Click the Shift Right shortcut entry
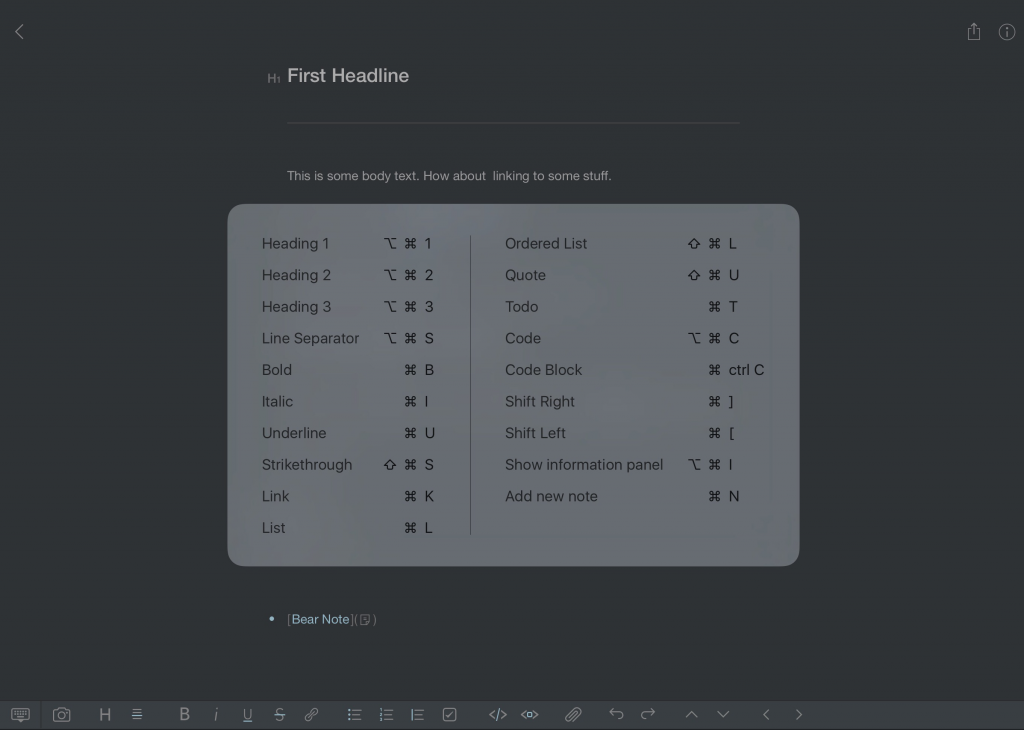This screenshot has height=730, width=1024. tap(620, 402)
